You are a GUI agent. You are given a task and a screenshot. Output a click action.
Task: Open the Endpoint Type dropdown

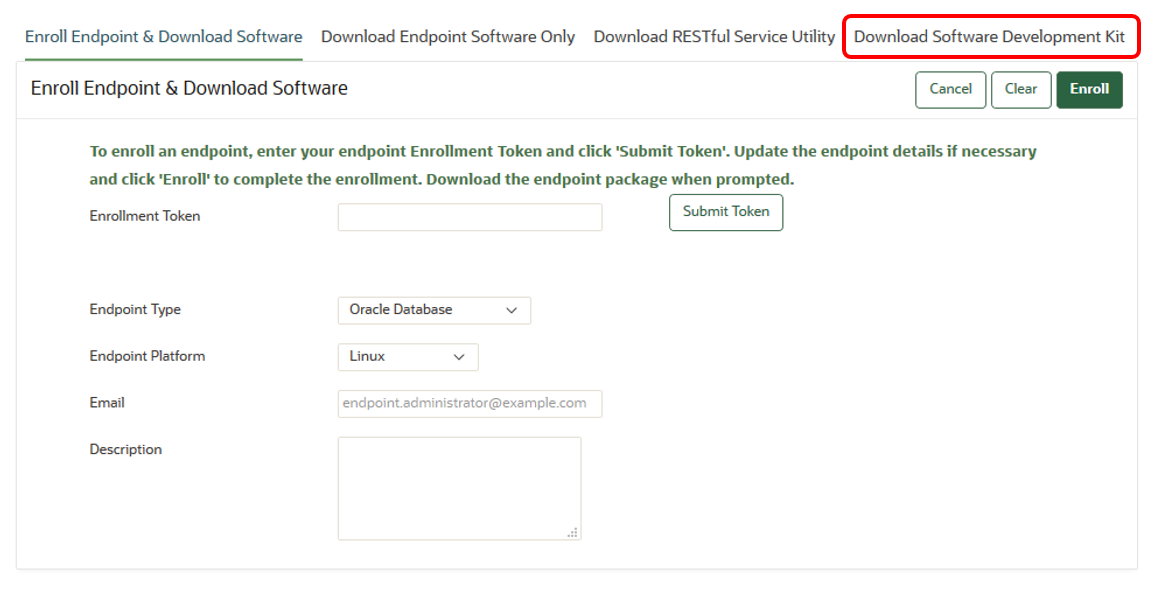point(434,310)
